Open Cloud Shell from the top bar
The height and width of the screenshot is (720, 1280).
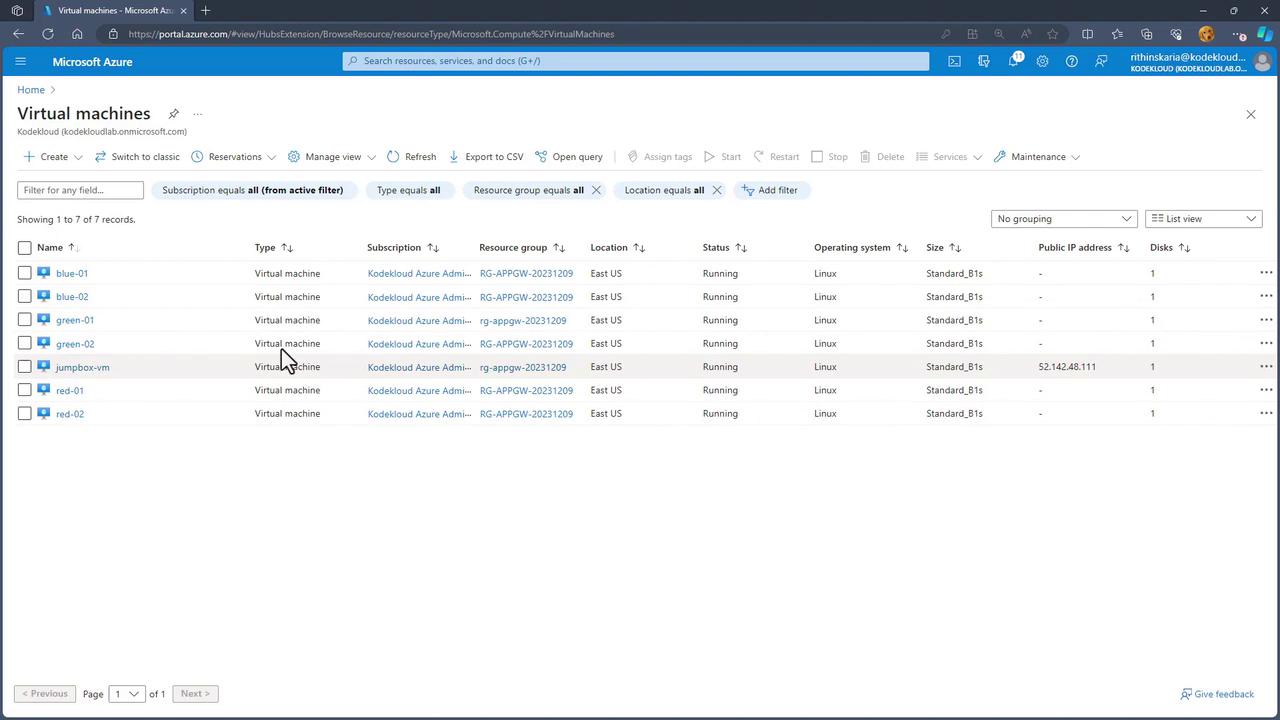point(954,61)
